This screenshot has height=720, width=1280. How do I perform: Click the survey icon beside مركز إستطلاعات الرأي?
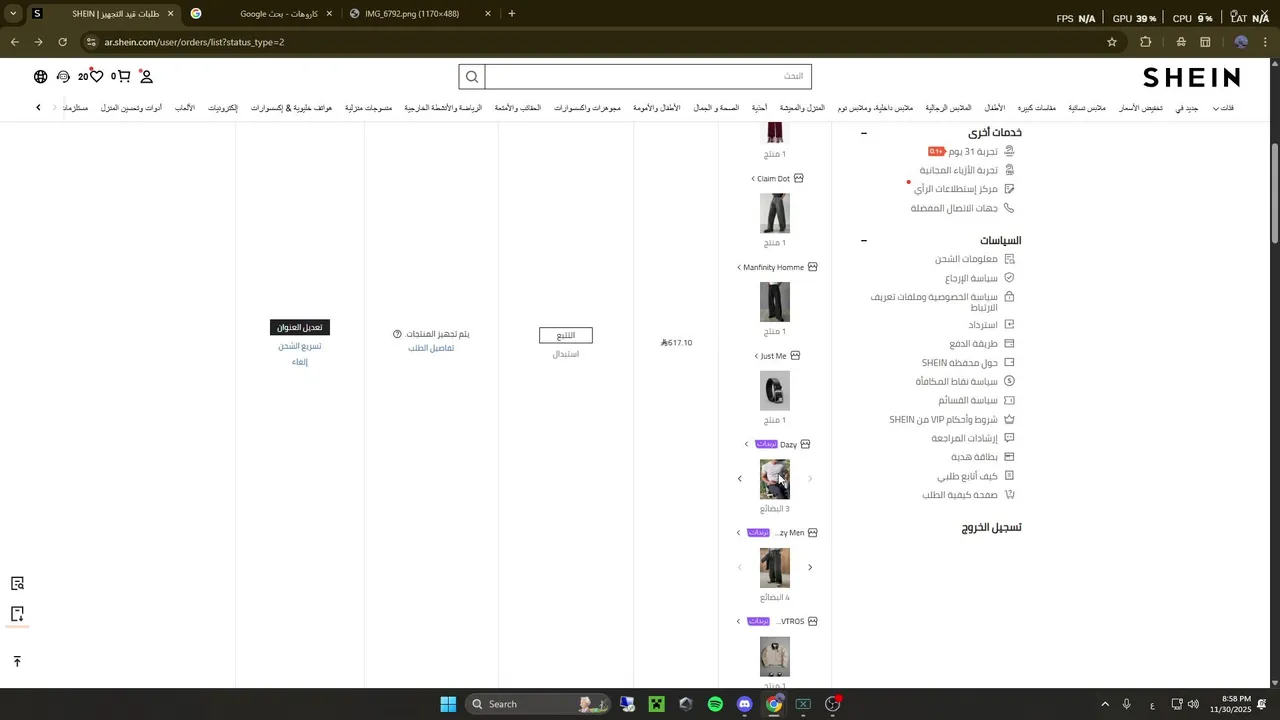click(1009, 189)
